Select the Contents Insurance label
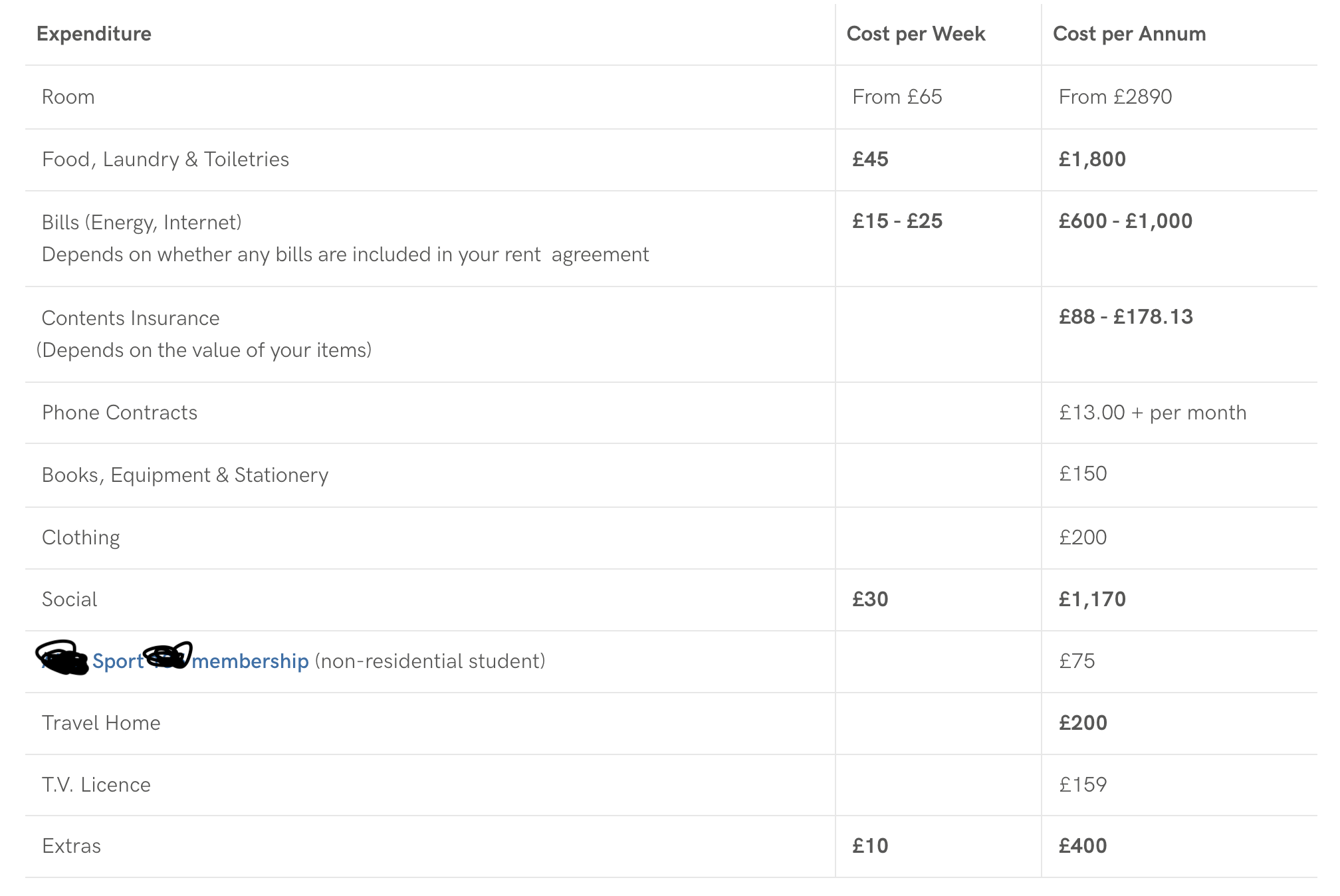Image resolution: width=1340 pixels, height=896 pixels. [130, 318]
